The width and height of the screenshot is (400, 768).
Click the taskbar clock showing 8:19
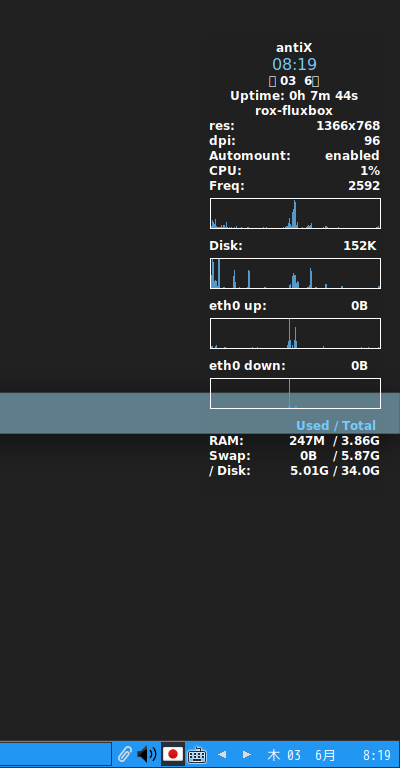pos(377,755)
